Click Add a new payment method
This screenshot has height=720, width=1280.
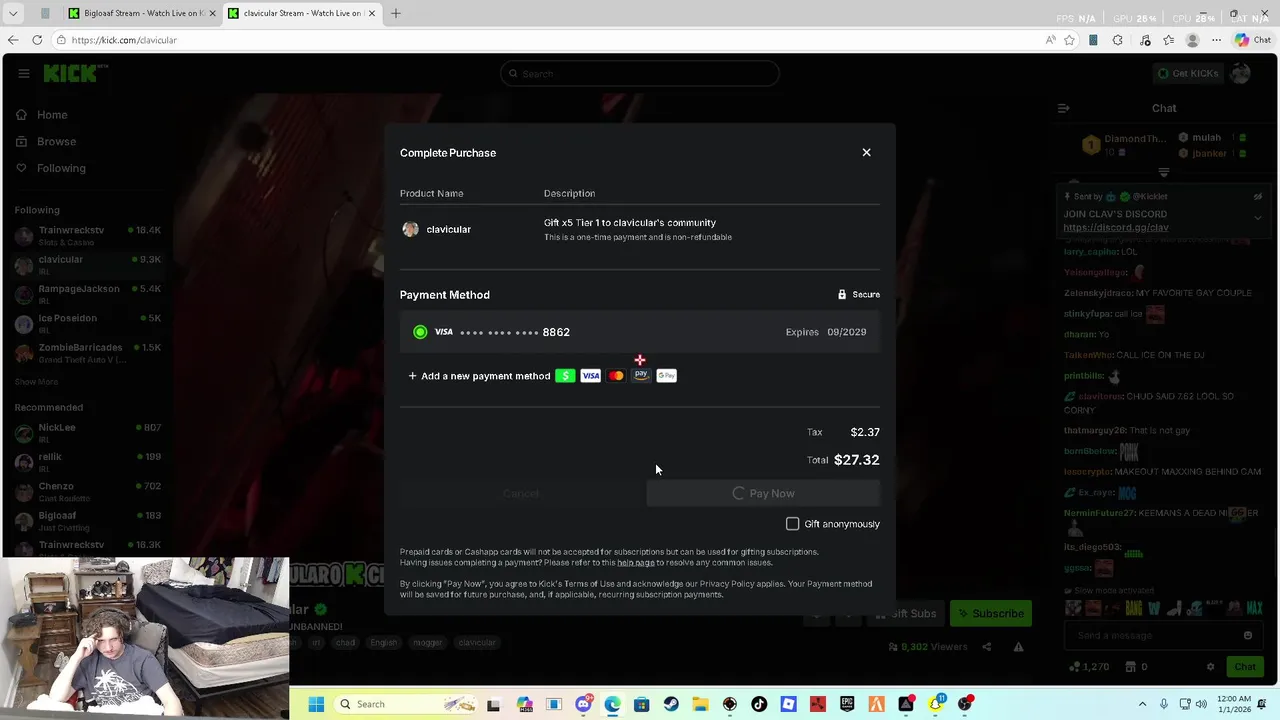point(479,376)
